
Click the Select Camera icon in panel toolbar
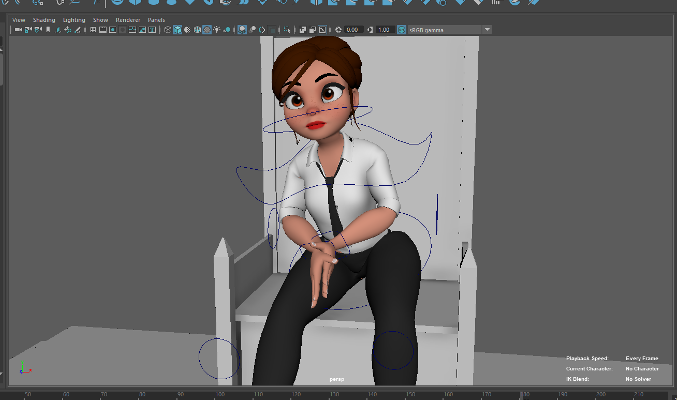click(x=18, y=30)
